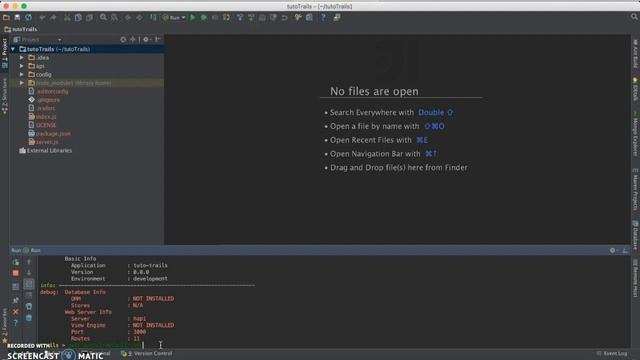Open the Maven Projects side tab

[635, 189]
